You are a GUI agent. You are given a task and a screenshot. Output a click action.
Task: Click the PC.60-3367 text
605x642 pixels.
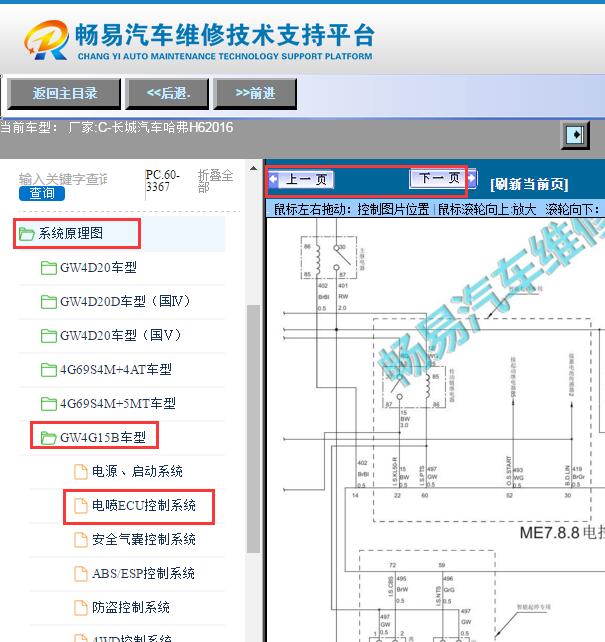(x=163, y=181)
